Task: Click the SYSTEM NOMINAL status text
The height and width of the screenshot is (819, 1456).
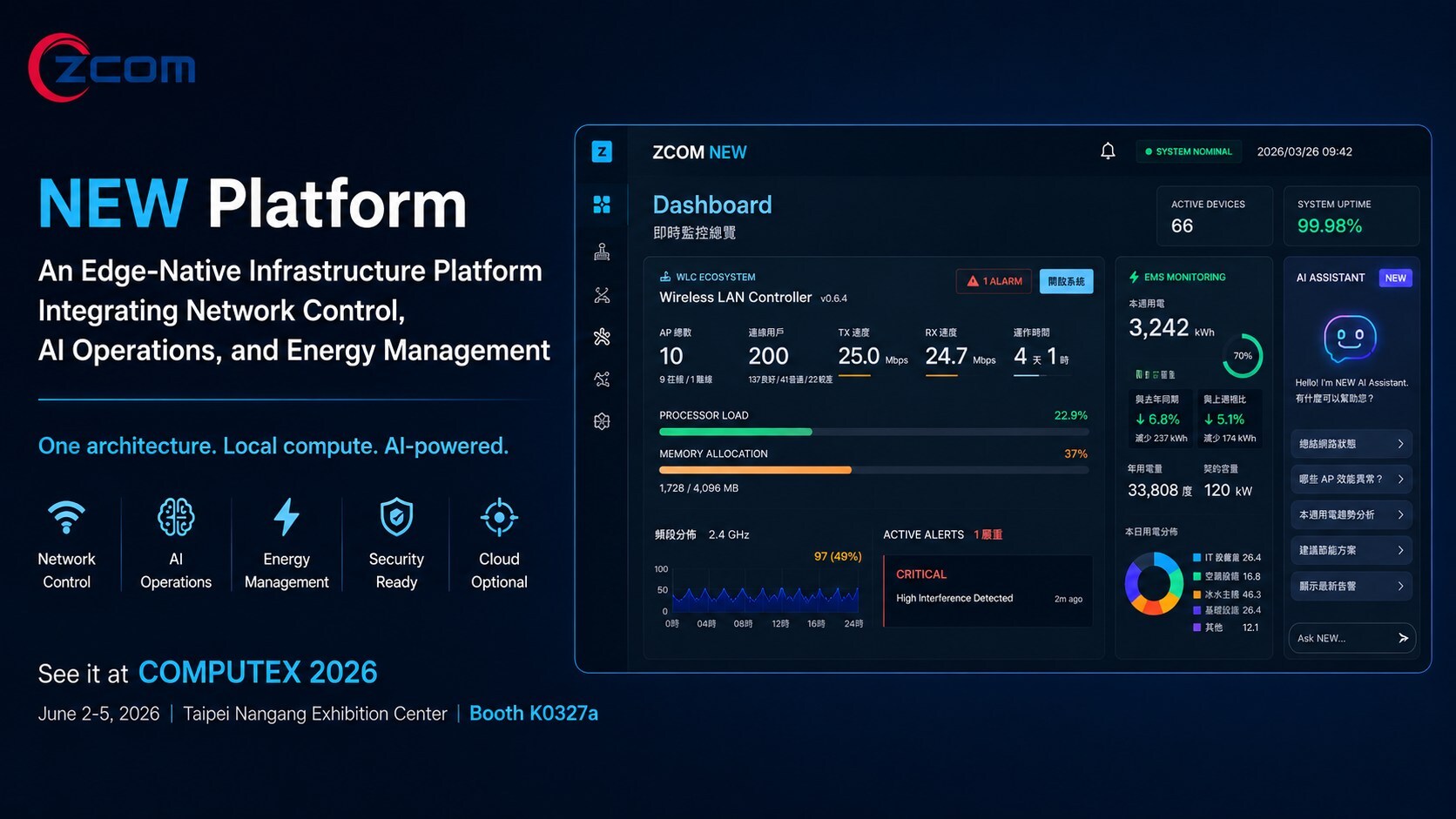Action: [1194, 151]
